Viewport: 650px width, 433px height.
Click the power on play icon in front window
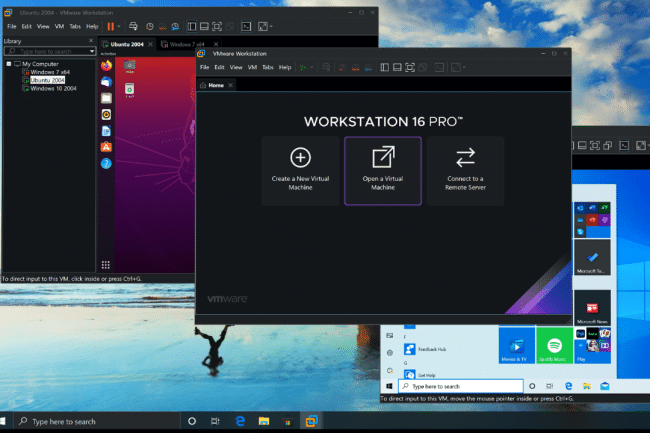tap(303, 68)
